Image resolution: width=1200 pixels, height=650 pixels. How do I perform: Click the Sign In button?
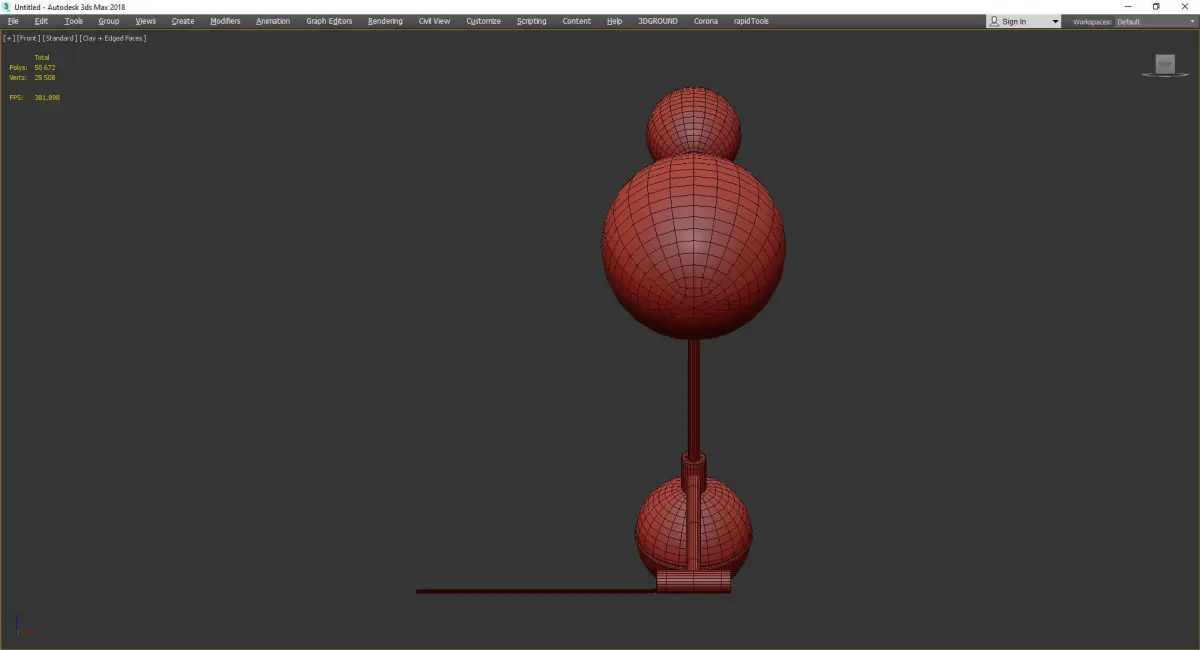click(x=1014, y=21)
